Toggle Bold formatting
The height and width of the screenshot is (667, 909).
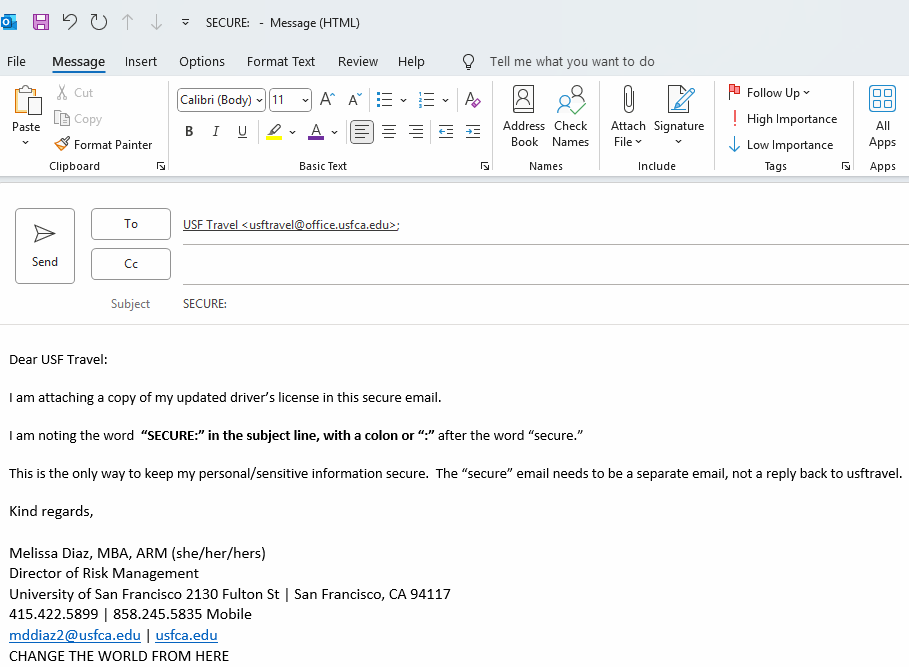click(189, 132)
